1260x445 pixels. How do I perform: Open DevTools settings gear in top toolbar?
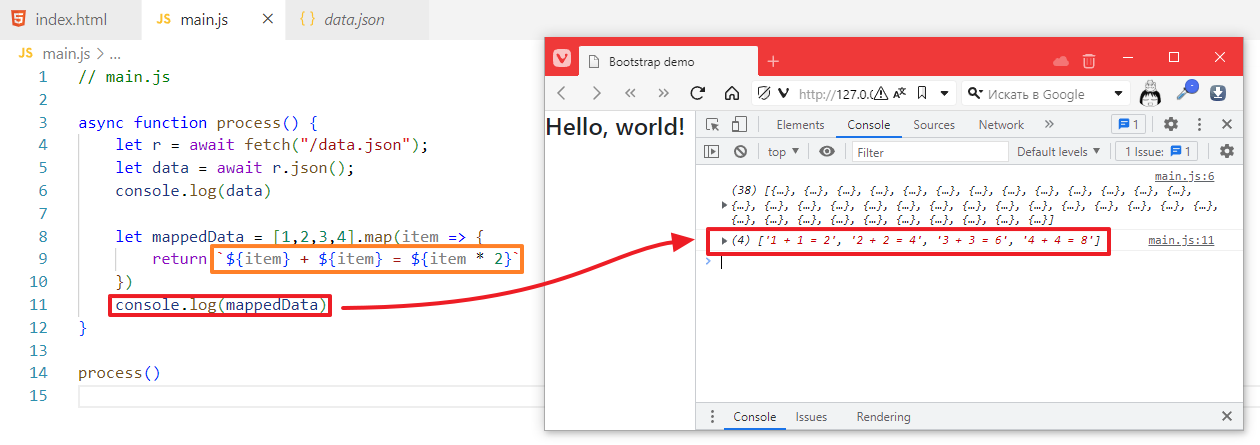pos(1171,125)
